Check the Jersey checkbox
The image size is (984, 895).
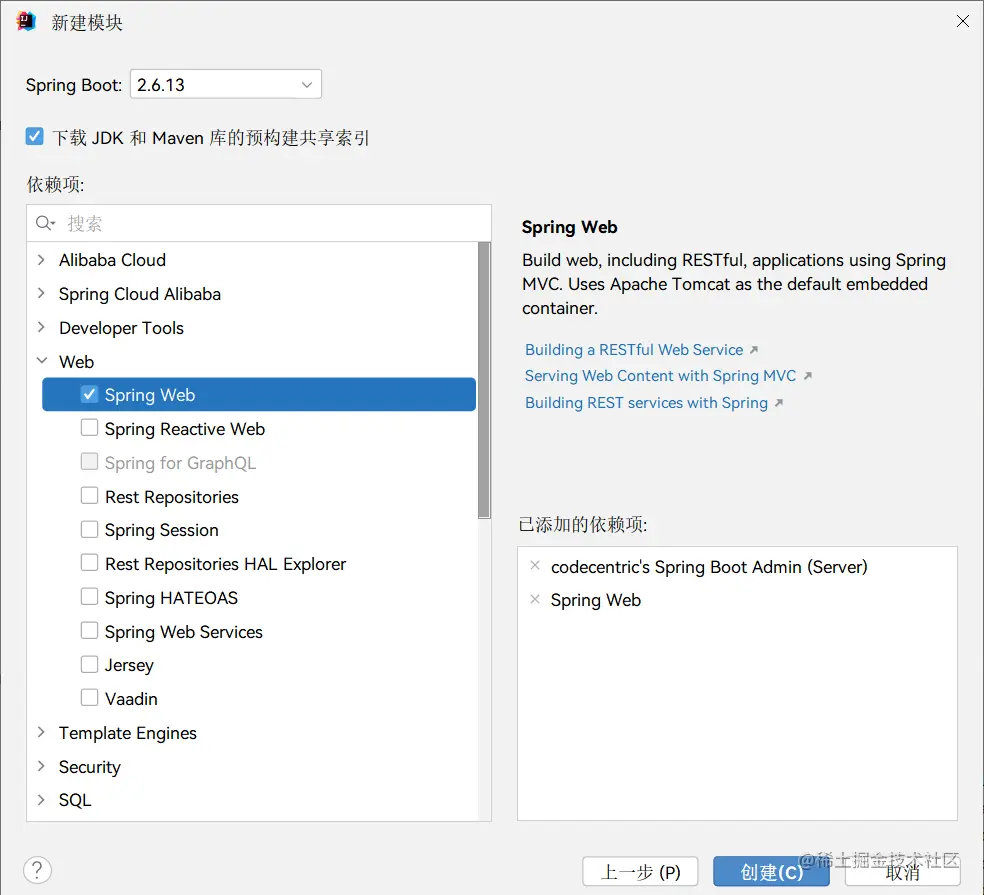pyautogui.click(x=89, y=664)
